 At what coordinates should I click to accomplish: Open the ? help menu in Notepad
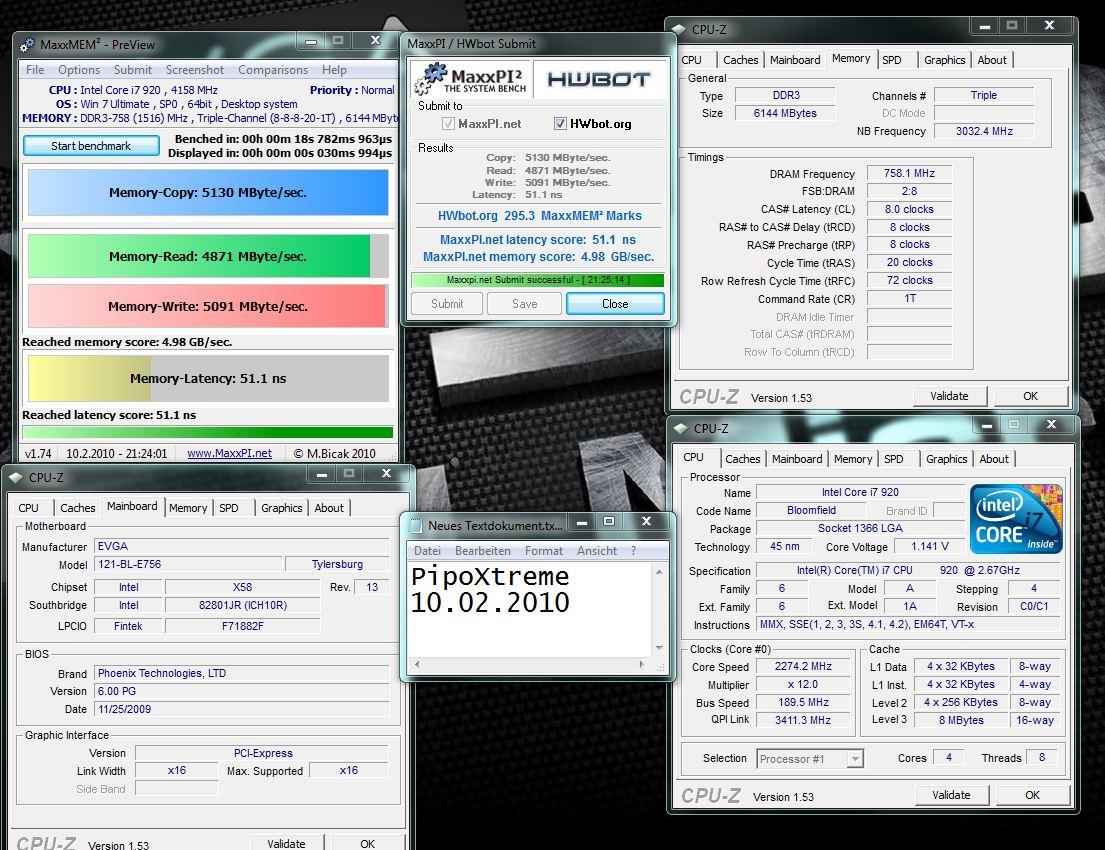click(x=633, y=550)
